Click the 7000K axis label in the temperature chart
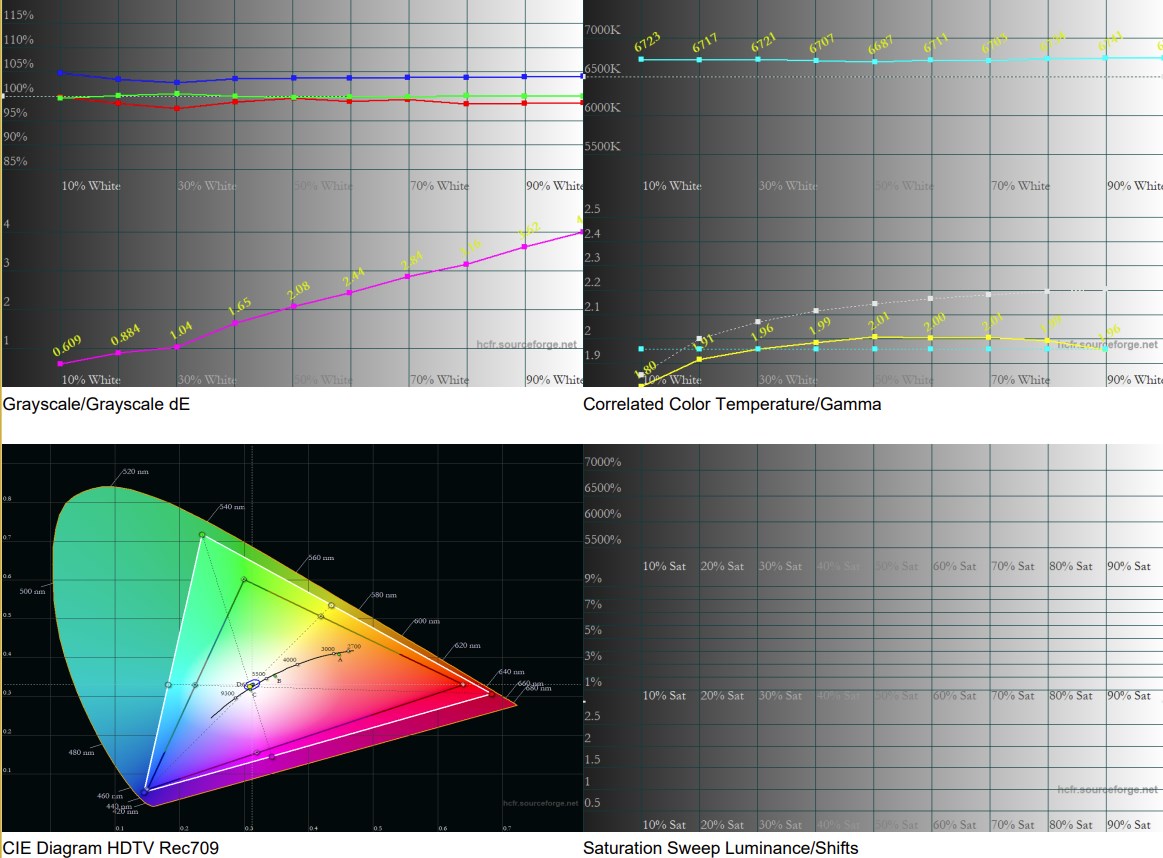The image size is (1163, 858). (602, 30)
